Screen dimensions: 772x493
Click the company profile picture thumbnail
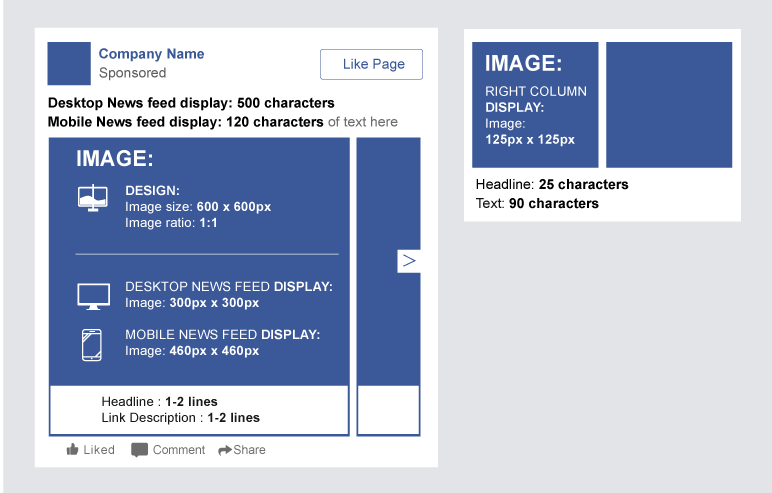click(x=69, y=64)
